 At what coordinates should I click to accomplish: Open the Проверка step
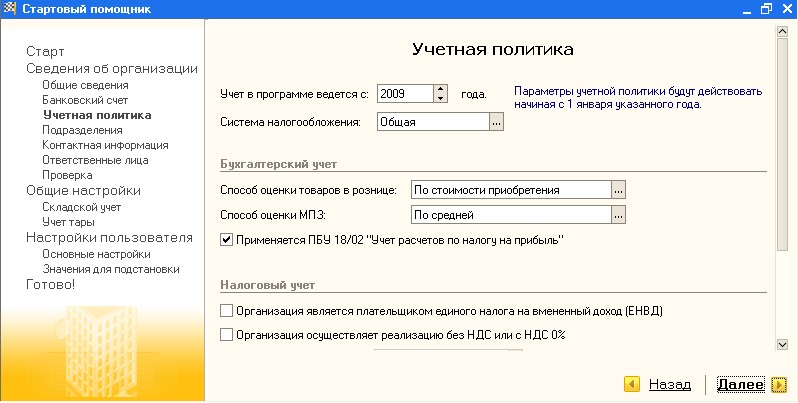[x=67, y=175]
